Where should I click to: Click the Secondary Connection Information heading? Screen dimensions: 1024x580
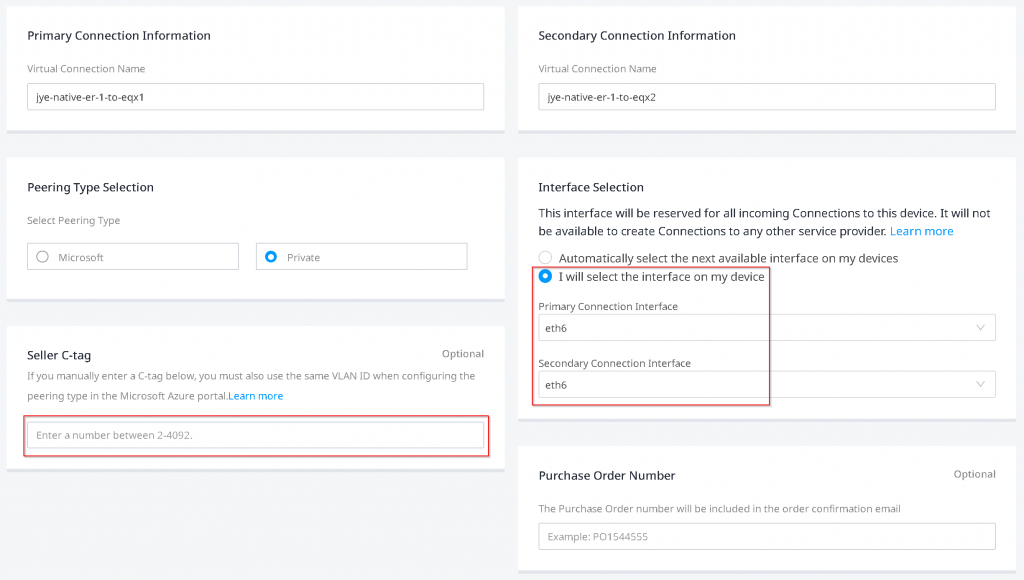(637, 36)
